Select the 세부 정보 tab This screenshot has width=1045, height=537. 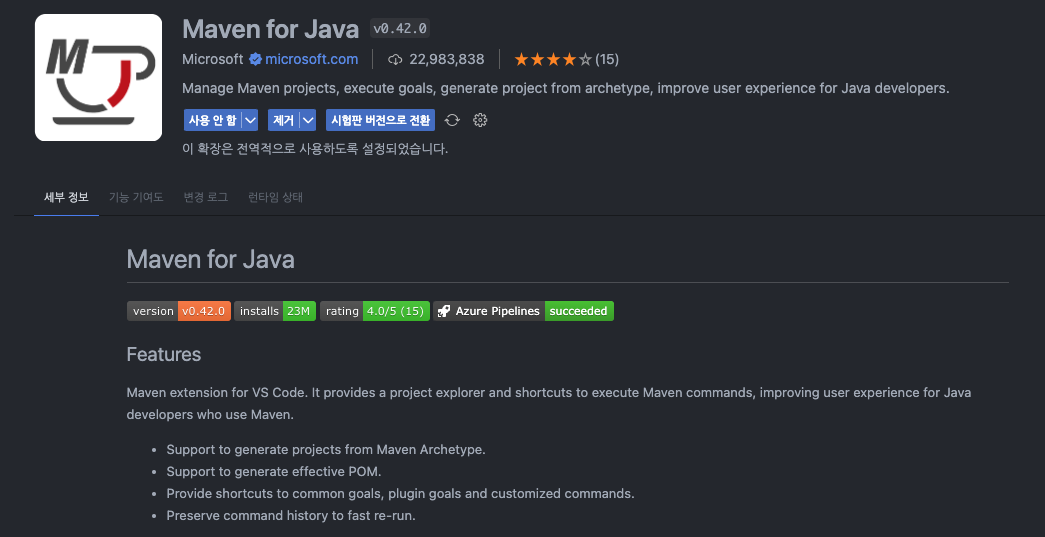point(66,197)
